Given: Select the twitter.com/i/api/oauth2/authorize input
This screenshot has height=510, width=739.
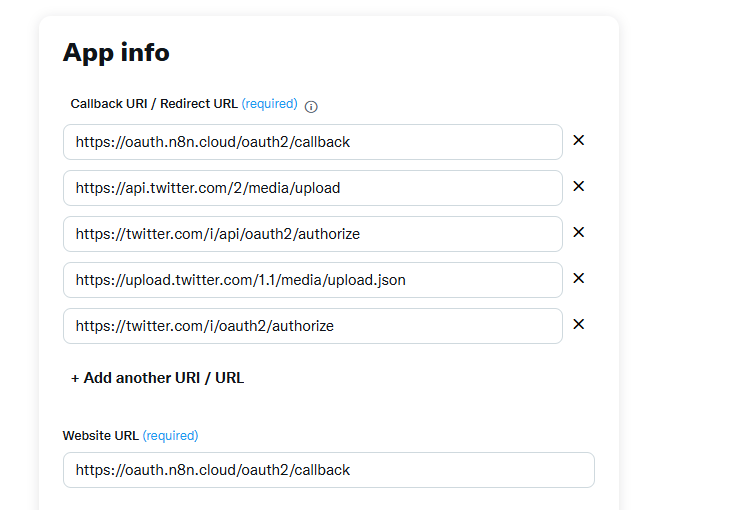Looking at the screenshot, I should [x=313, y=234].
